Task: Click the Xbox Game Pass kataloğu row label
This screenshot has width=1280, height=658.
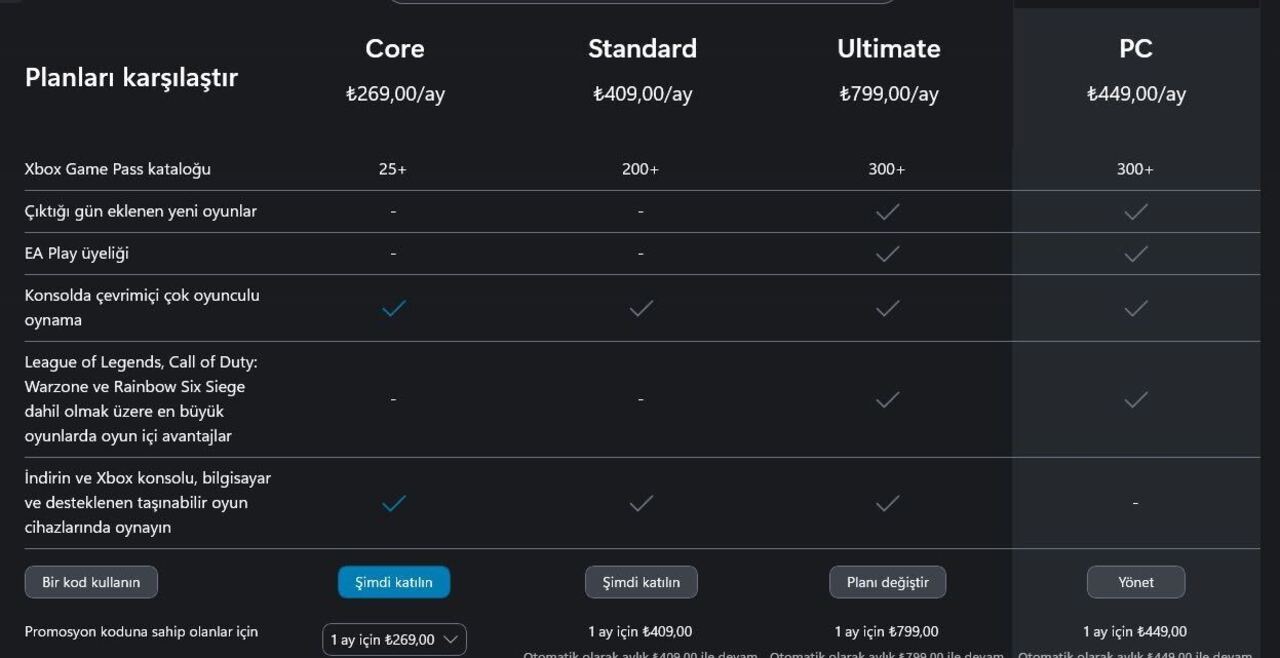Action: (x=117, y=169)
